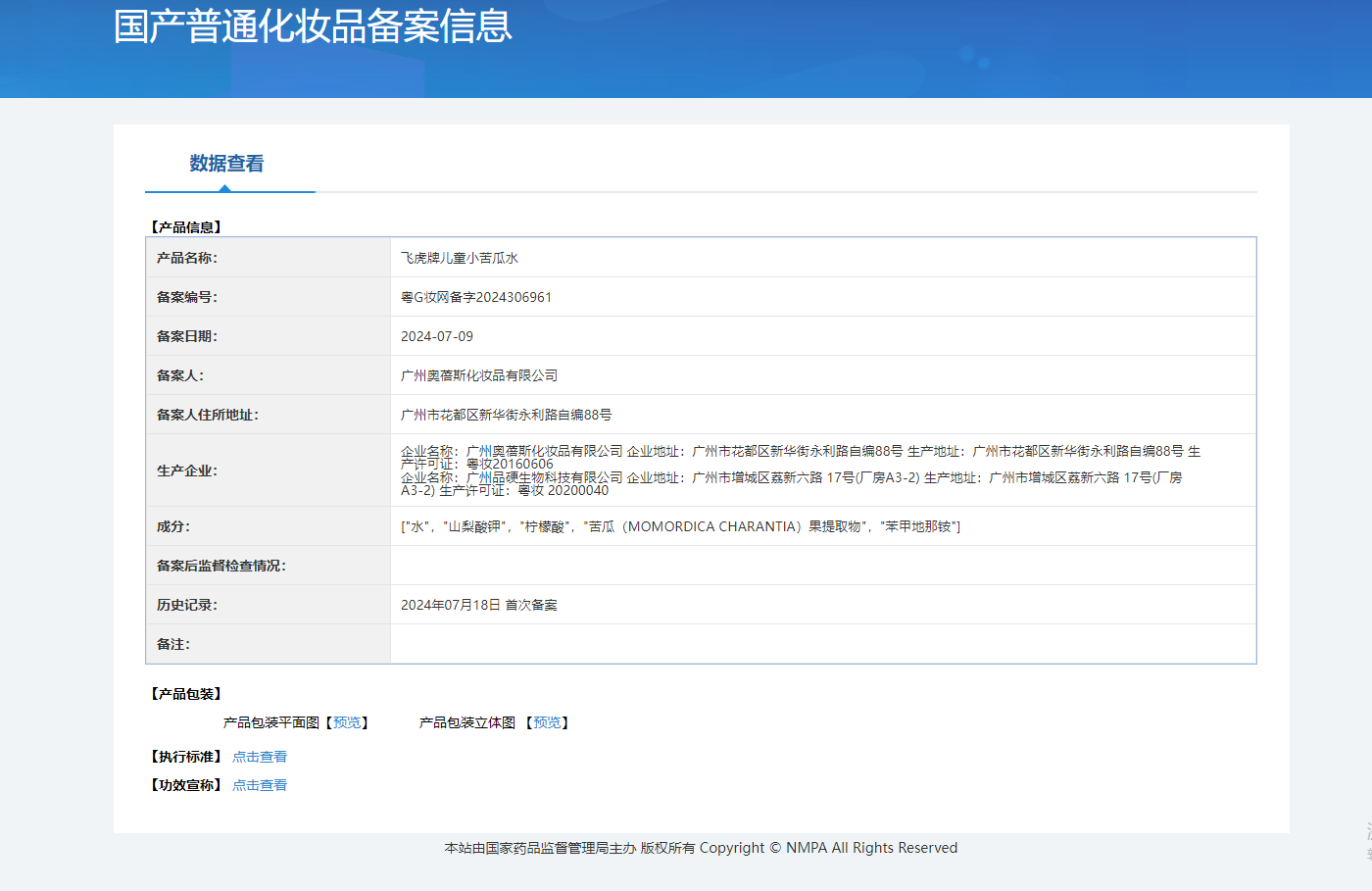Select filing number 粤G妆网备字2024306961
The width and height of the screenshot is (1372, 891).
(x=476, y=297)
